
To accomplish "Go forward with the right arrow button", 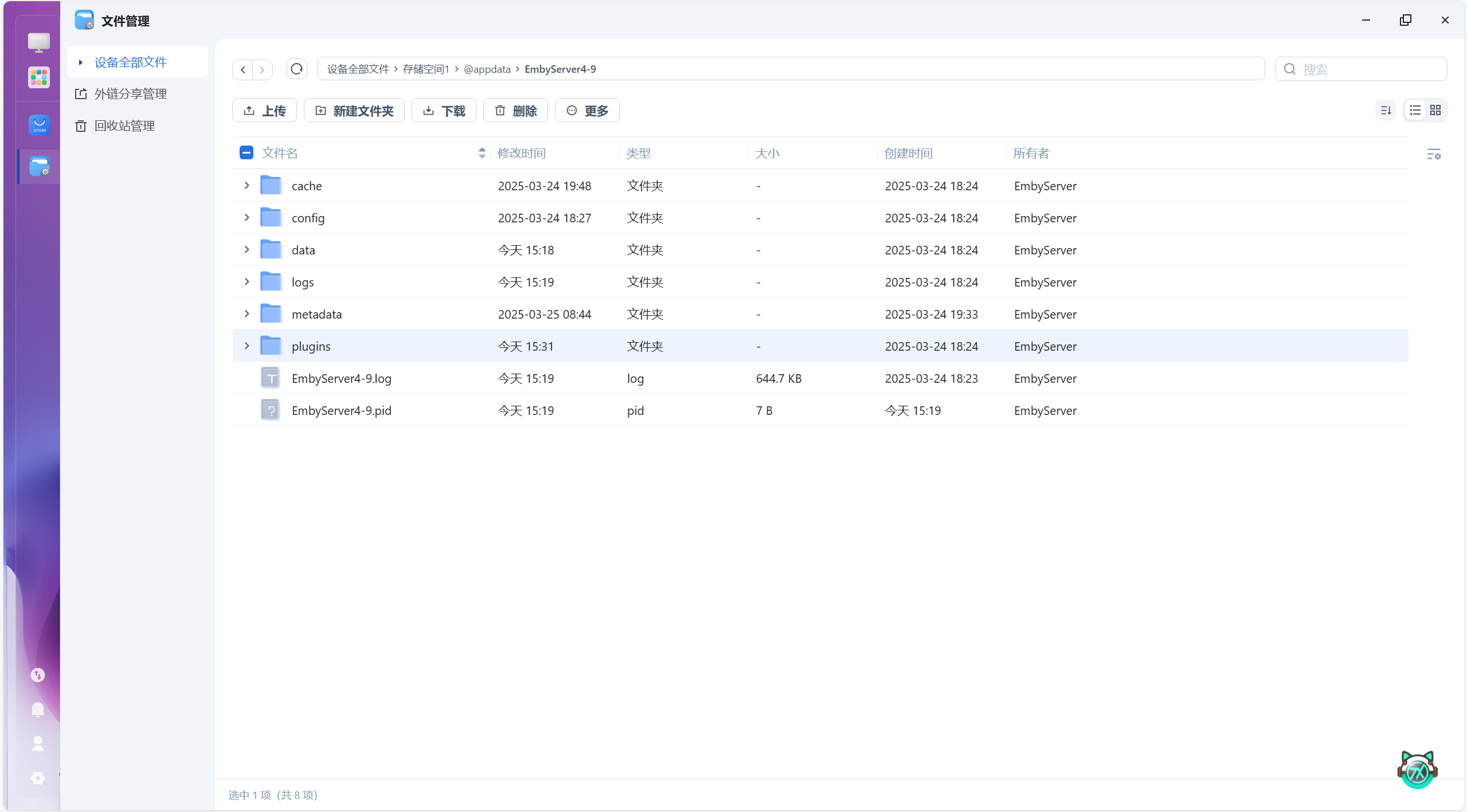I will (x=262, y=69).
